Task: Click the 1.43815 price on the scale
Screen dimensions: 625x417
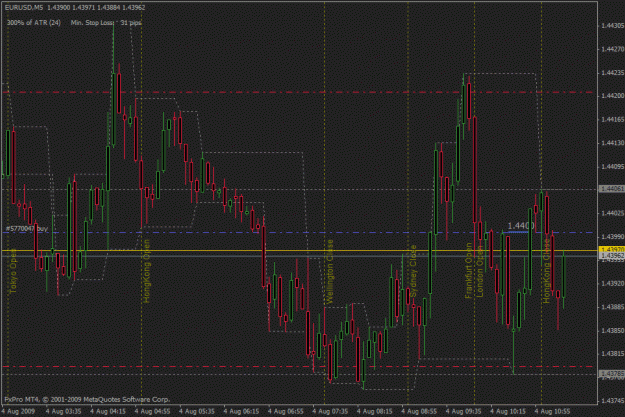Action: click(613, 354)
